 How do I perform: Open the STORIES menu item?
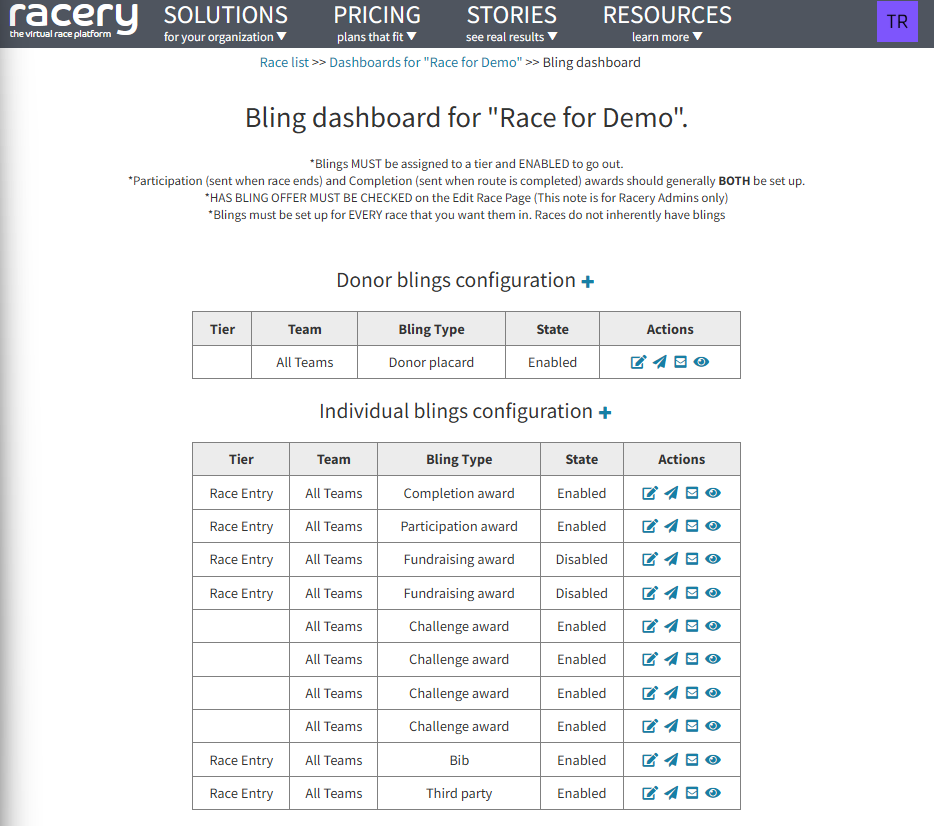[511, 22]
